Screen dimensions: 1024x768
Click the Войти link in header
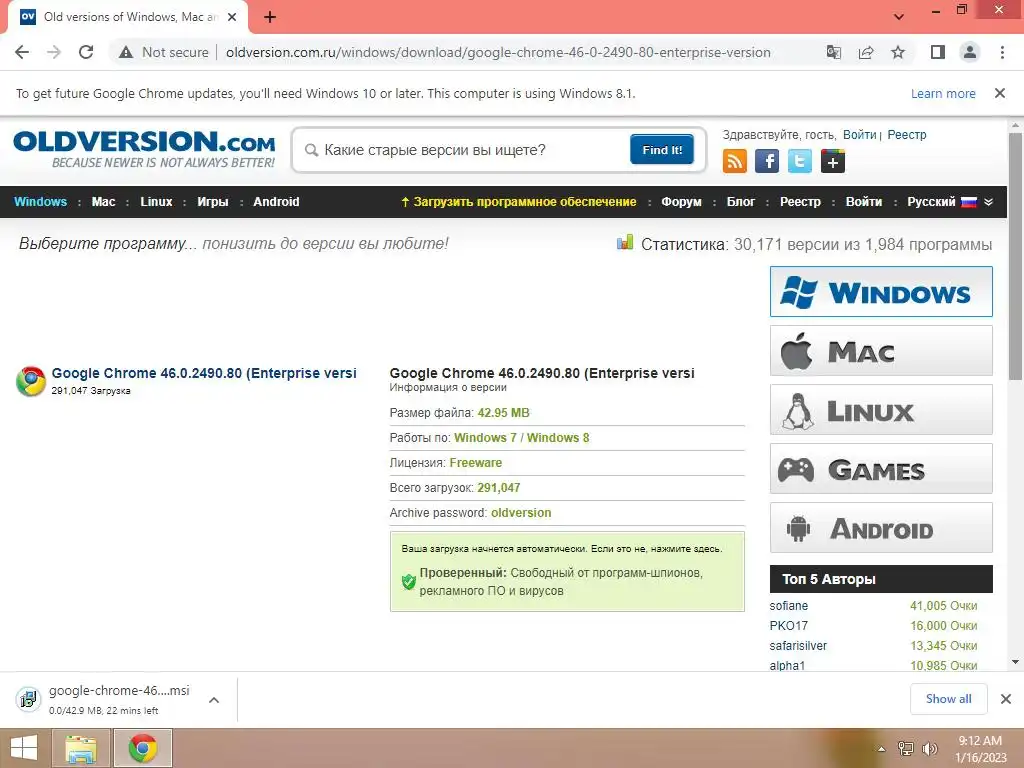click(x=859, y=135)
